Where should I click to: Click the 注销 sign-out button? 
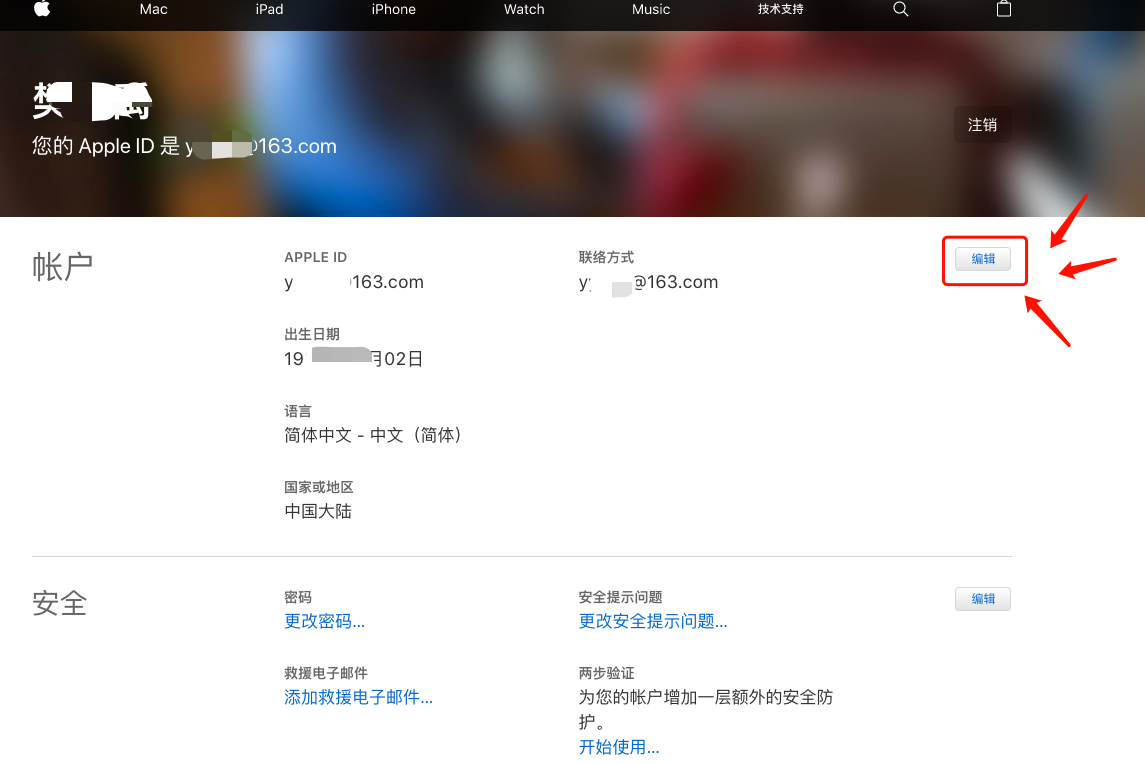click(x=983, y=125)
